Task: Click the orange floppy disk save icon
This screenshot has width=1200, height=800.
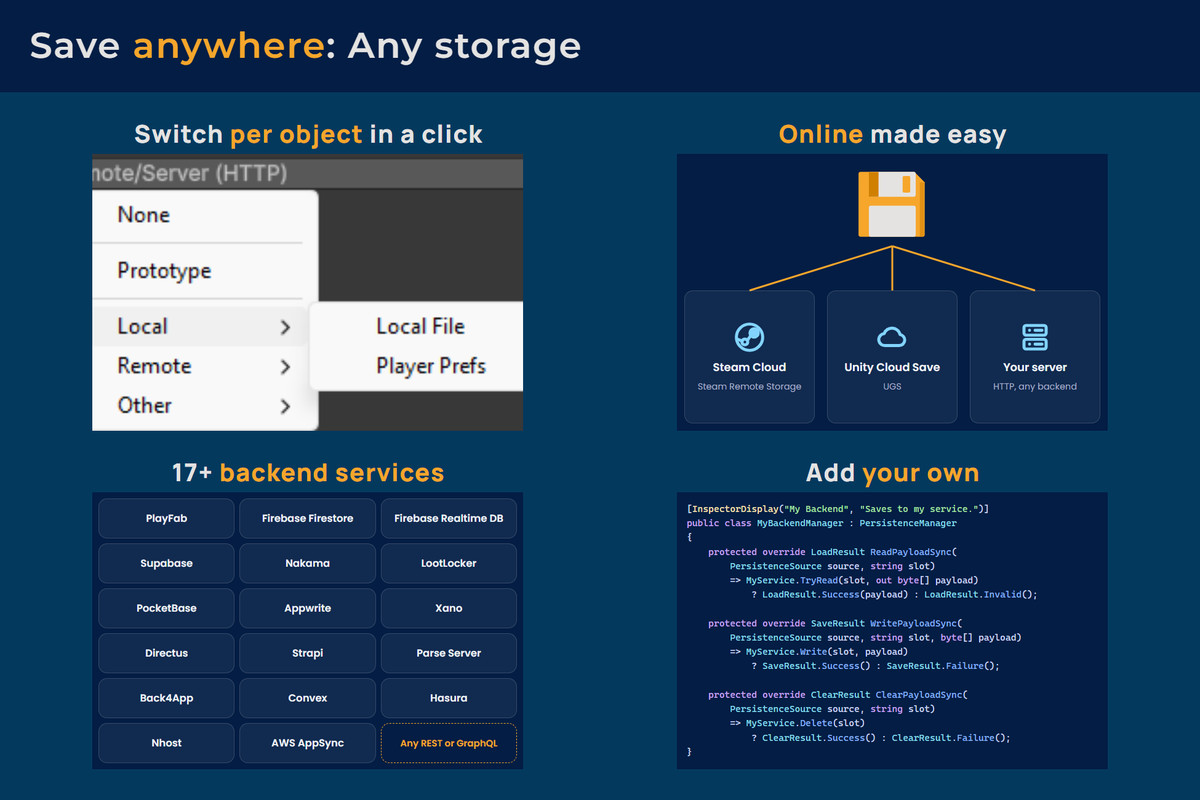Action: (x=891, y=204)
